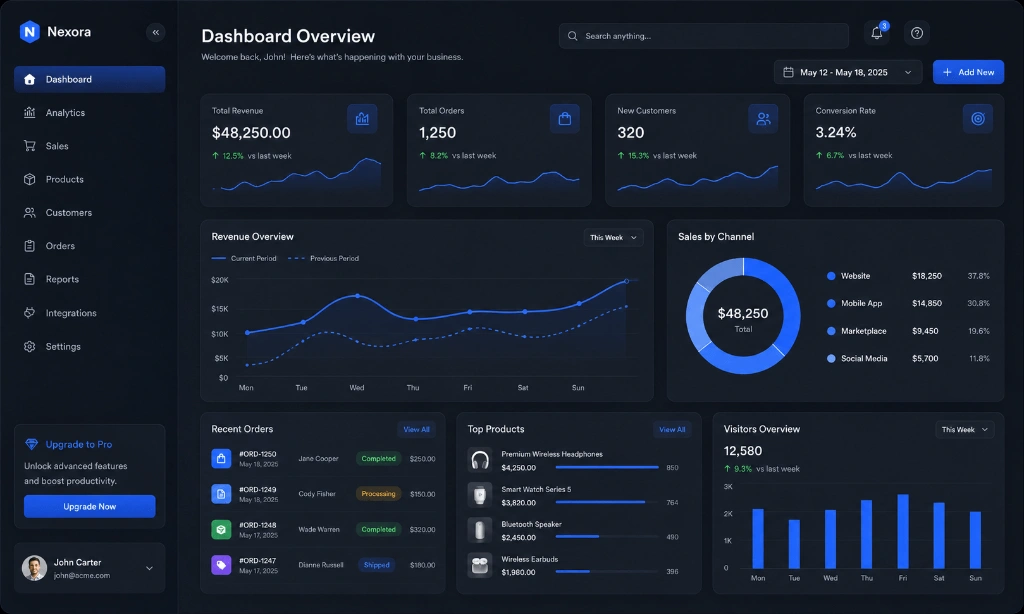
Task: Click the Premium Wireless Headphones sales bar
Action: (x=607, y=468)
